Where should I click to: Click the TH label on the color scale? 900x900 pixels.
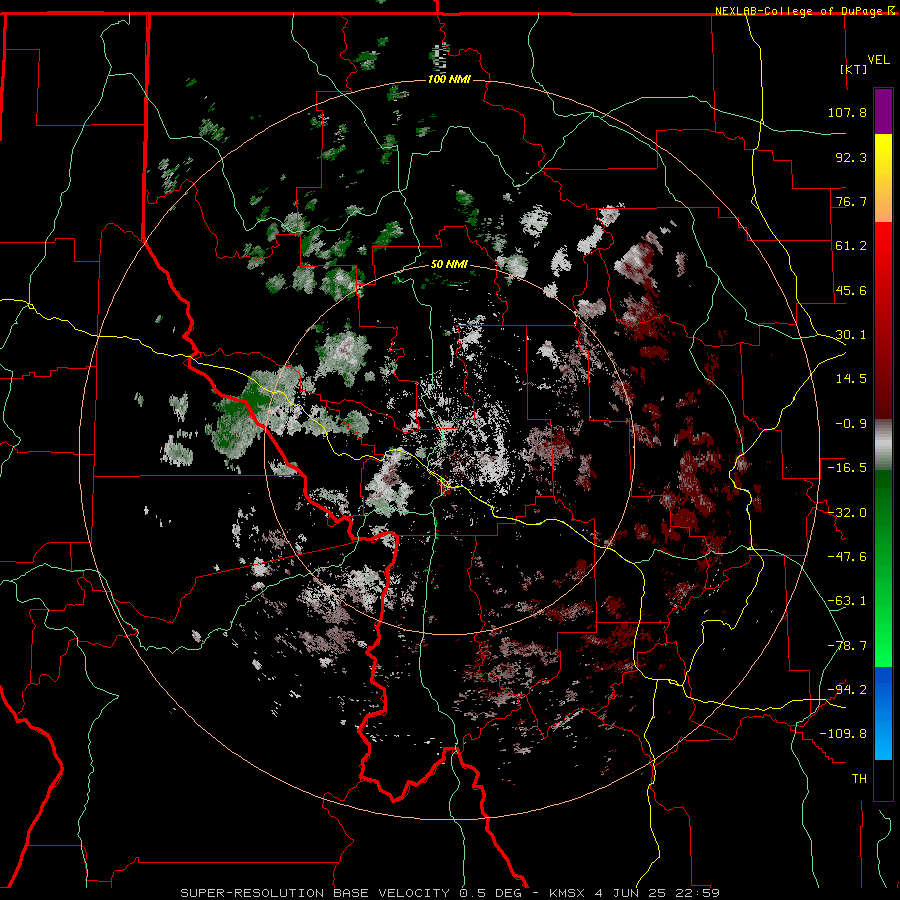tap(859, 779)
